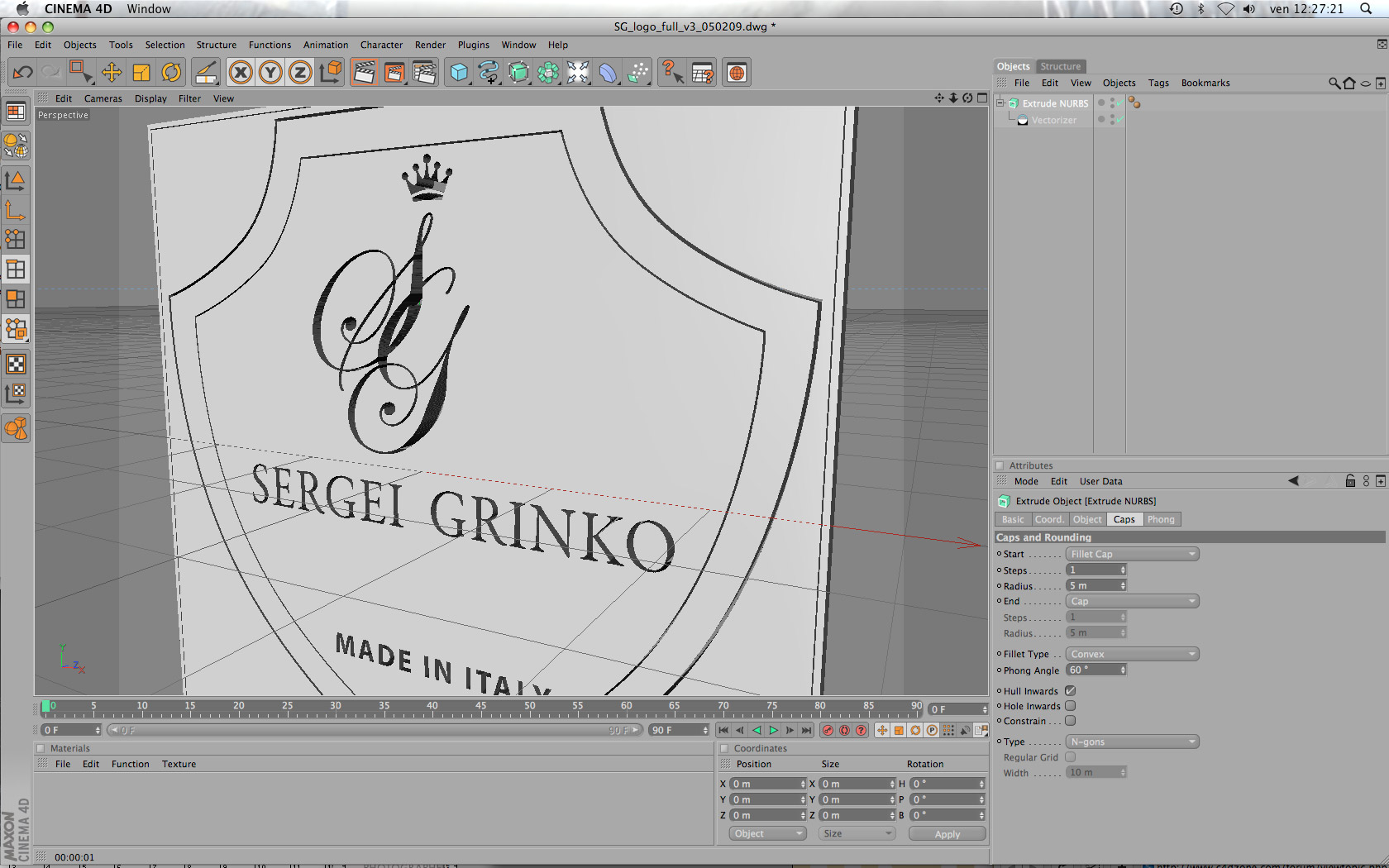Image resolution: width=1389 pixels, height=868 pixels.
Task: Click the deformer objects icon
Action: 608,73
